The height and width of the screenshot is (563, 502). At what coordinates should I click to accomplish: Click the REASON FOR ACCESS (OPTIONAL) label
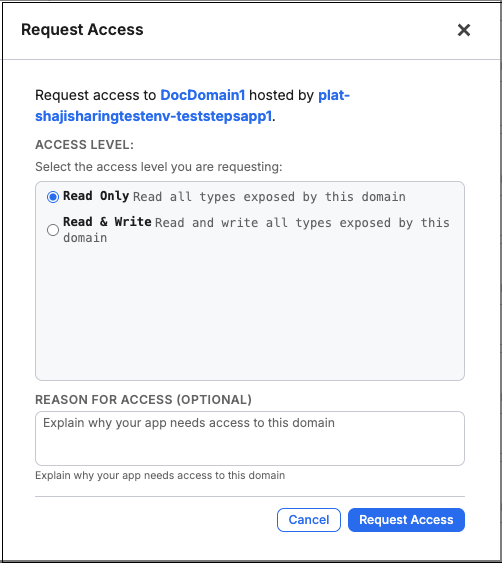click(143, 400)
